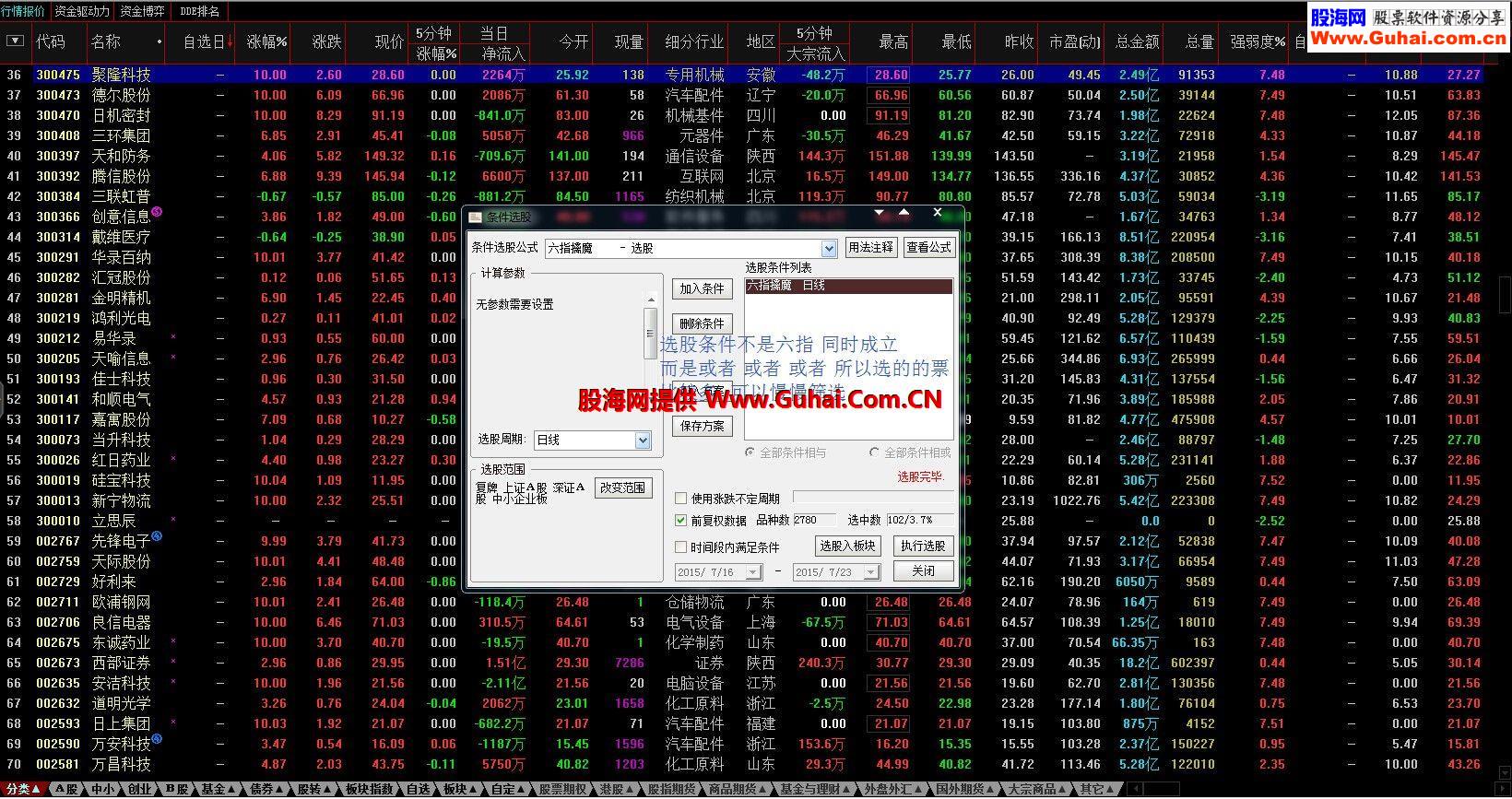Click the 品种数 2780 field
The width and height of the screenshot is (1512, 799).
click(x=814, y=521)
